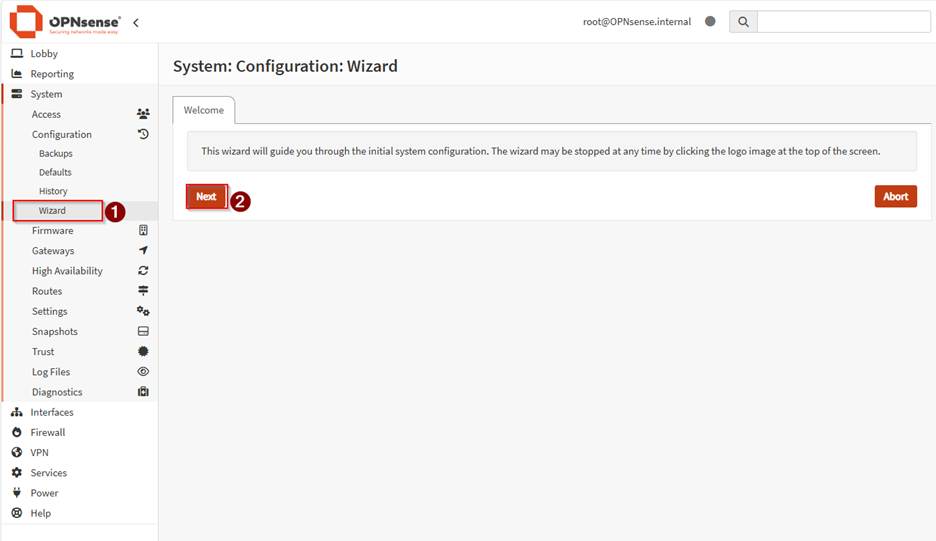Click the Settings gears icon

(x=143, y=311)
